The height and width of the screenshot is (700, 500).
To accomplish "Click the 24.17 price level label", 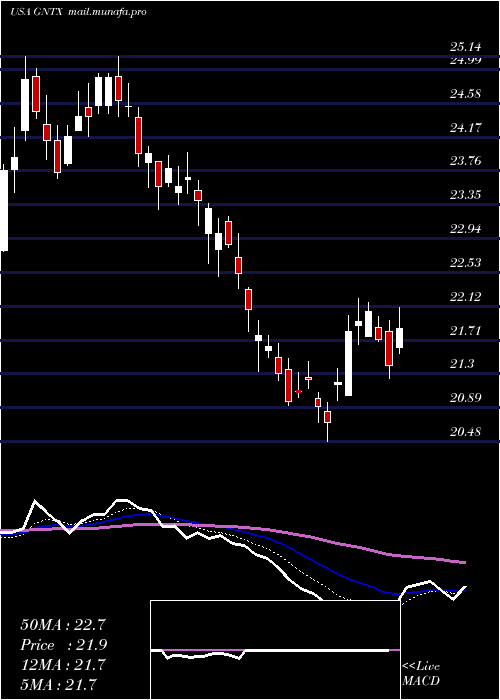I will [466, 128].
